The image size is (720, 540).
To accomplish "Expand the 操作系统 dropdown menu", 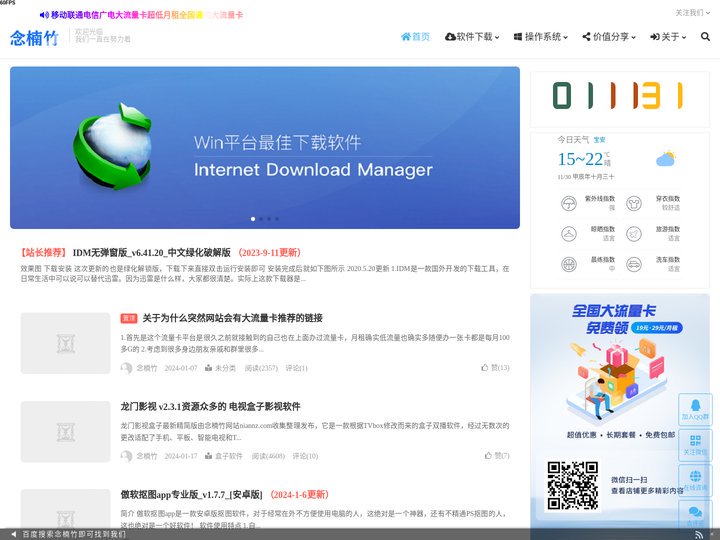I will click(x=541, y=37).
